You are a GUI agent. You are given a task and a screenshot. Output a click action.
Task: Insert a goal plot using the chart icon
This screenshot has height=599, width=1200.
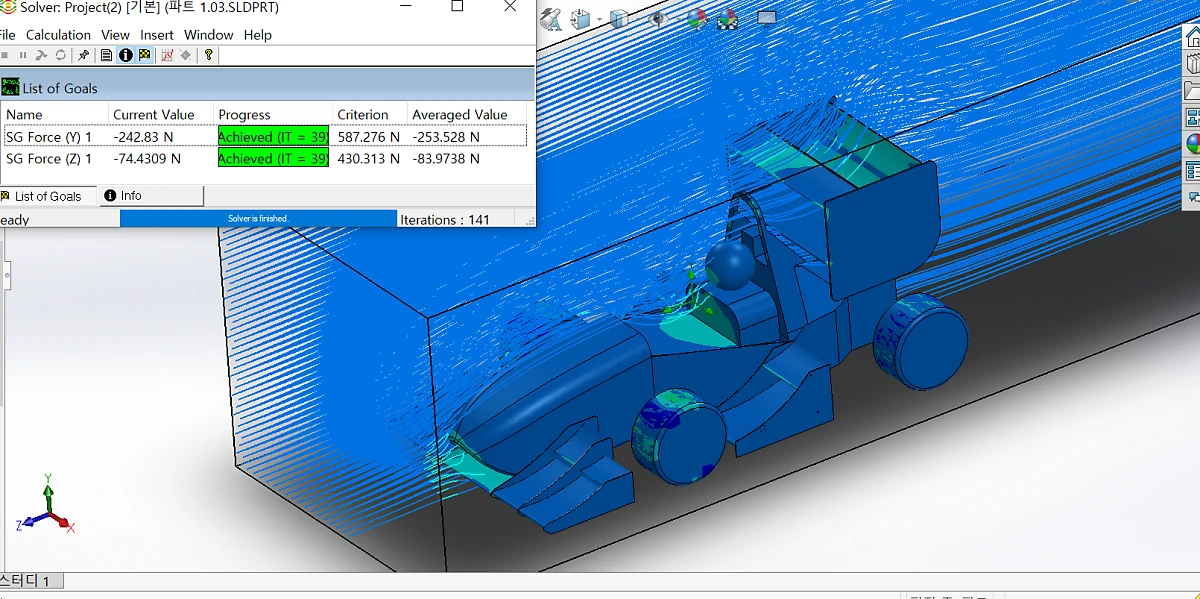[167, 55]
